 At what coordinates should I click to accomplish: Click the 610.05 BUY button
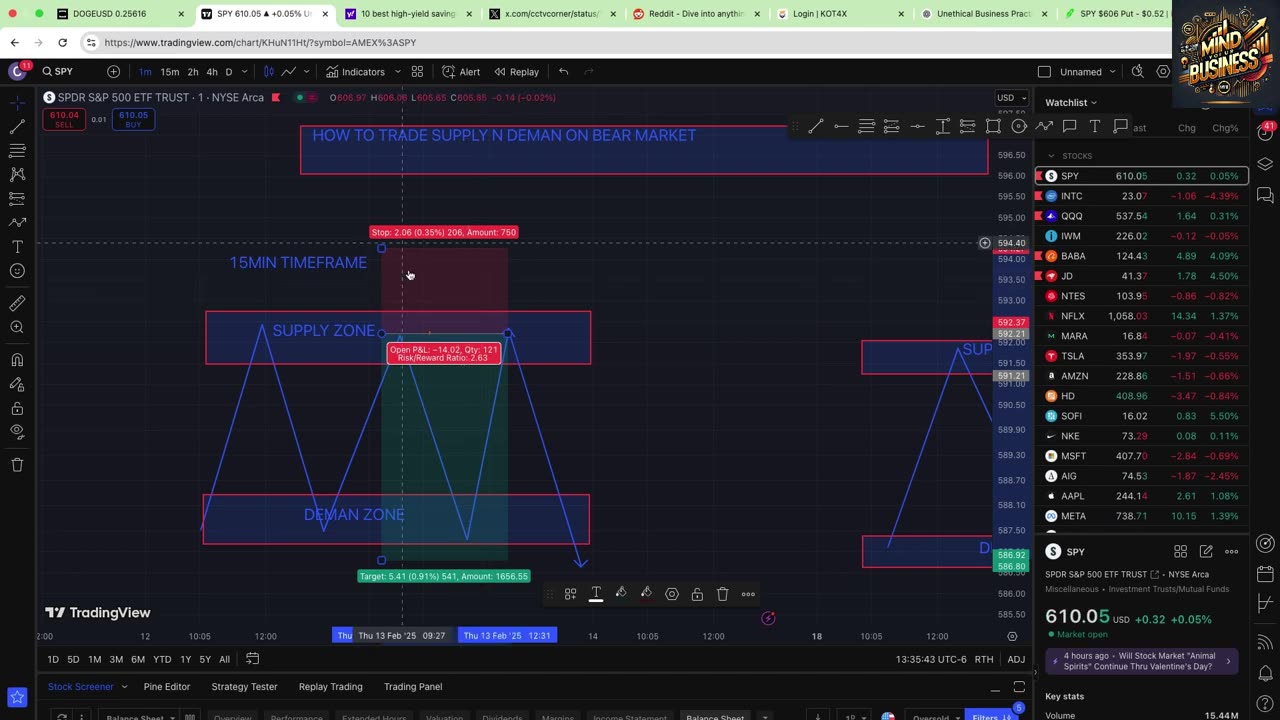tap(133, 119)
